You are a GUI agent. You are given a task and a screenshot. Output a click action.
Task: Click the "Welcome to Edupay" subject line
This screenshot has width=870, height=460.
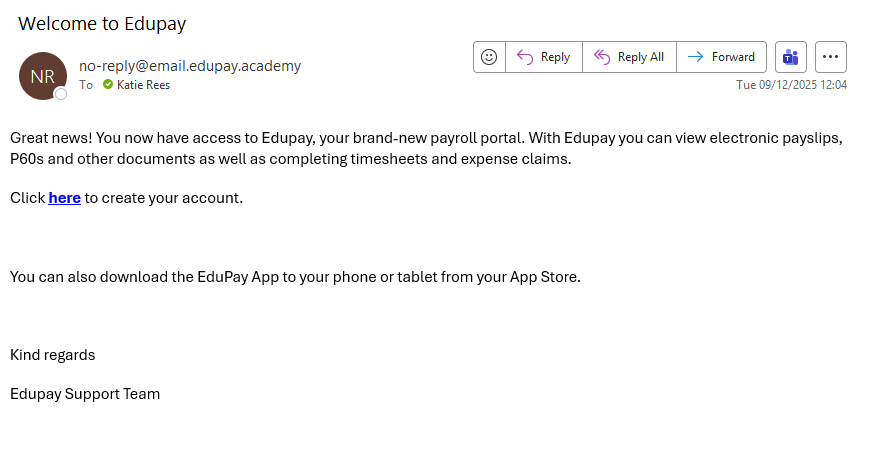pyautogui.click(x=102, y=23)
